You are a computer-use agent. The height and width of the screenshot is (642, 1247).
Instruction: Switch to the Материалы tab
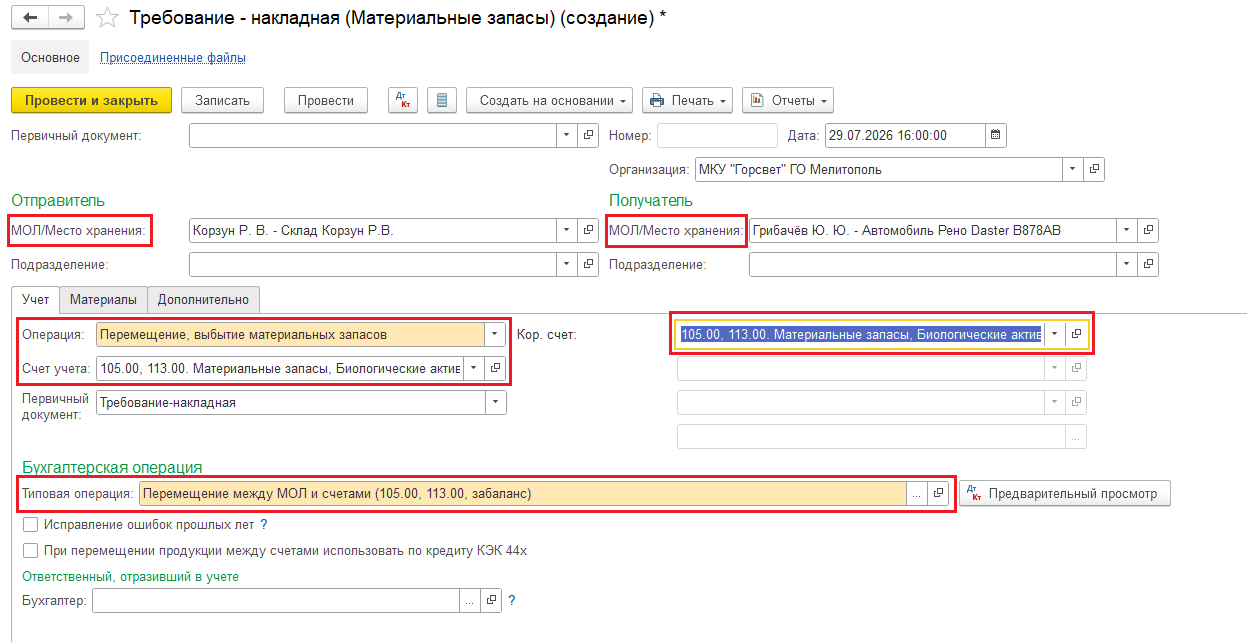click(103, 299)
